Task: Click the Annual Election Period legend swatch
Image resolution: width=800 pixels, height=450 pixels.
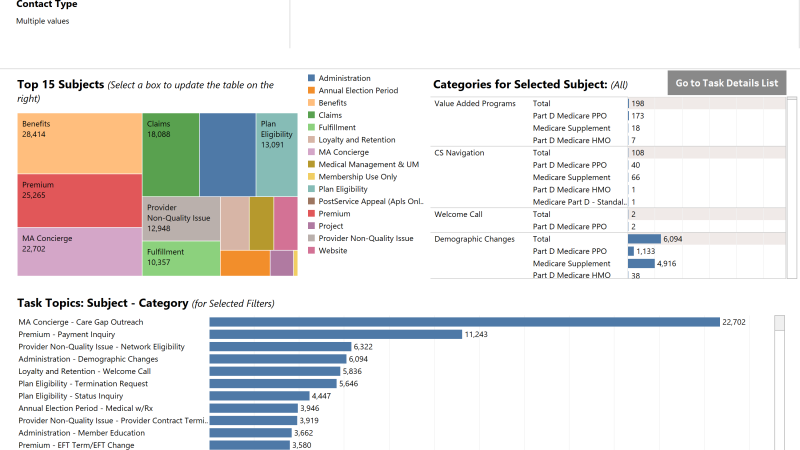Action: pyautogui.click(x=311, y=90)
